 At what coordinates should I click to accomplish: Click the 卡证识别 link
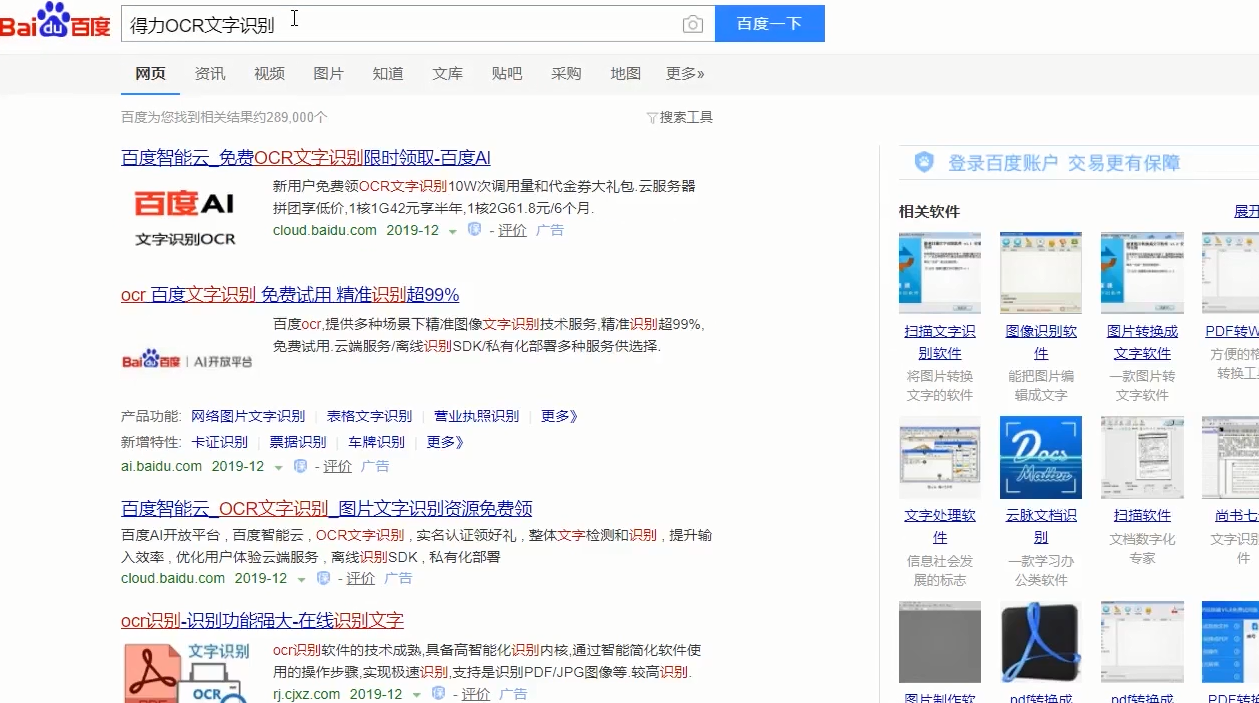(220, 442)
